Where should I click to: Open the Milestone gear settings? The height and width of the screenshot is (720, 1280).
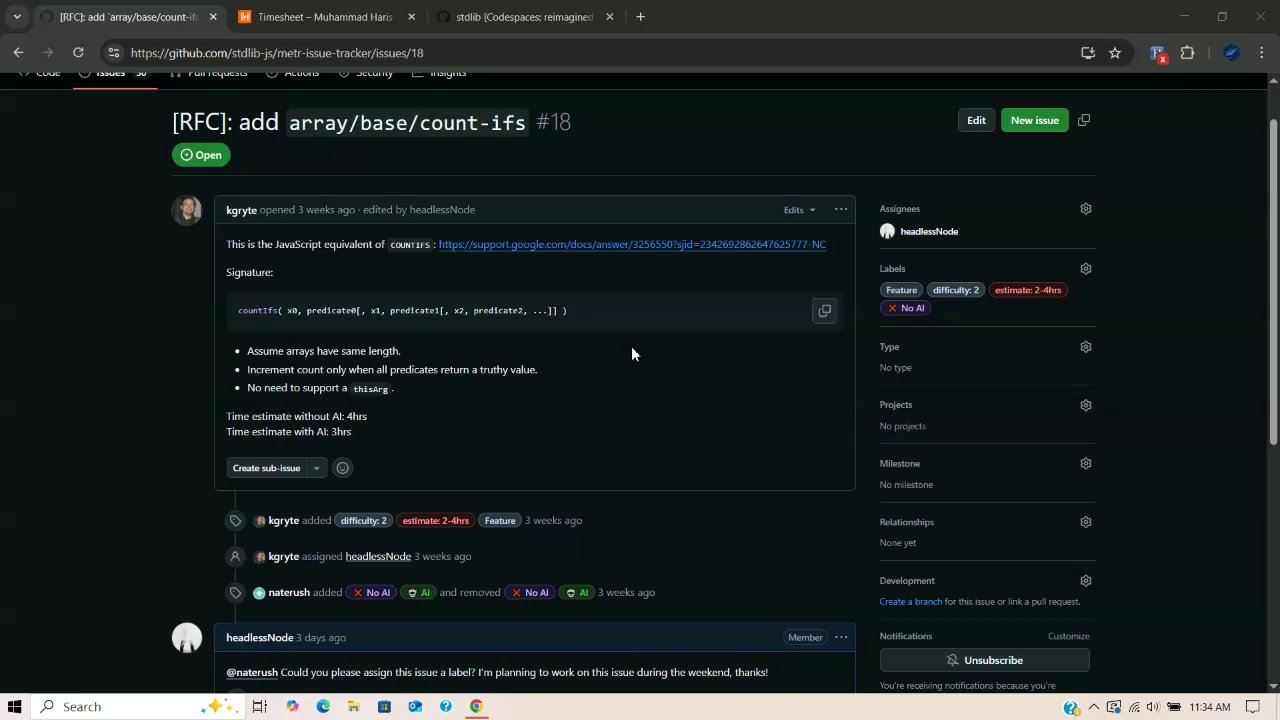pyautogui.click(x=1086, y=464)
